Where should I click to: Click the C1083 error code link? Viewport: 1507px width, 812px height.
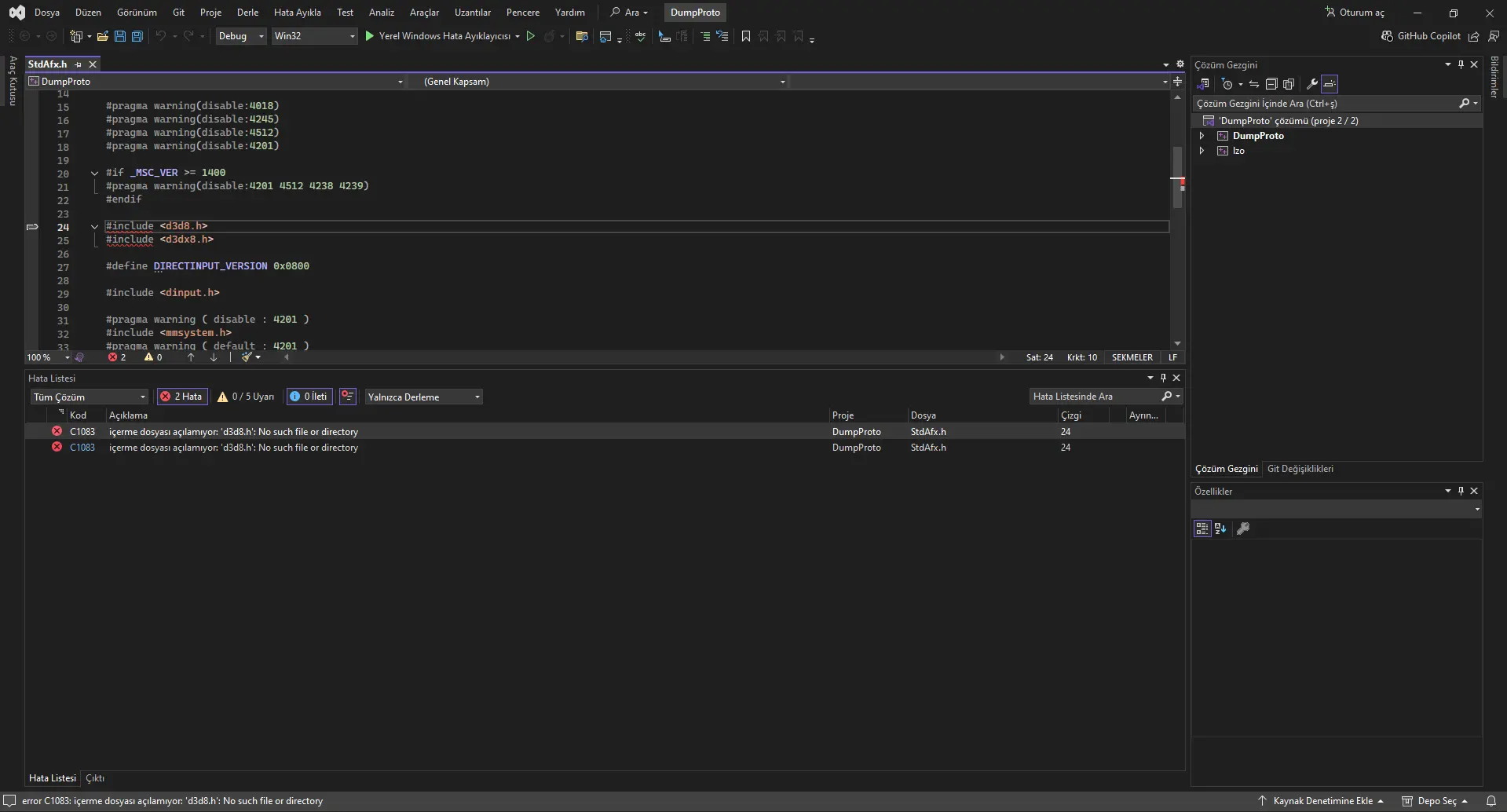pos(82,448)
